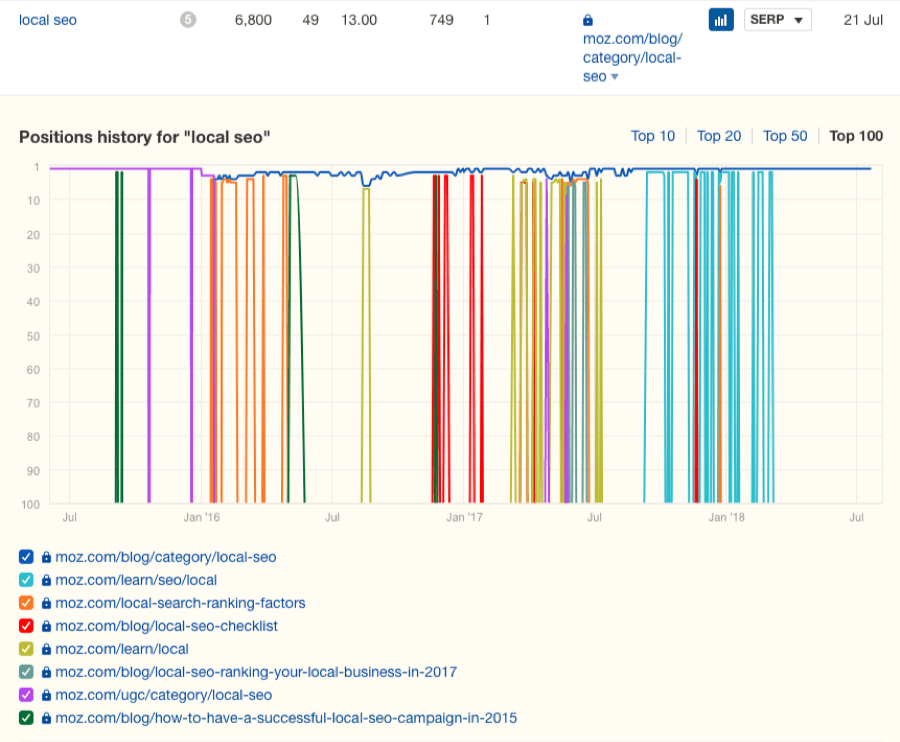Open legend link moz.com/blog/local-seo-checklist

166,626
